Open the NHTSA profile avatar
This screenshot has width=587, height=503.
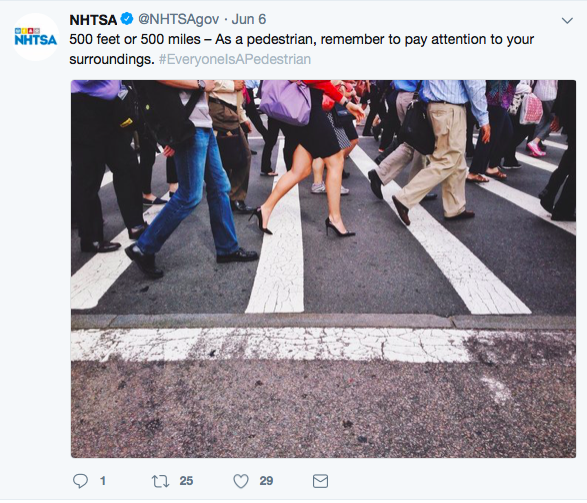[36, 37]
